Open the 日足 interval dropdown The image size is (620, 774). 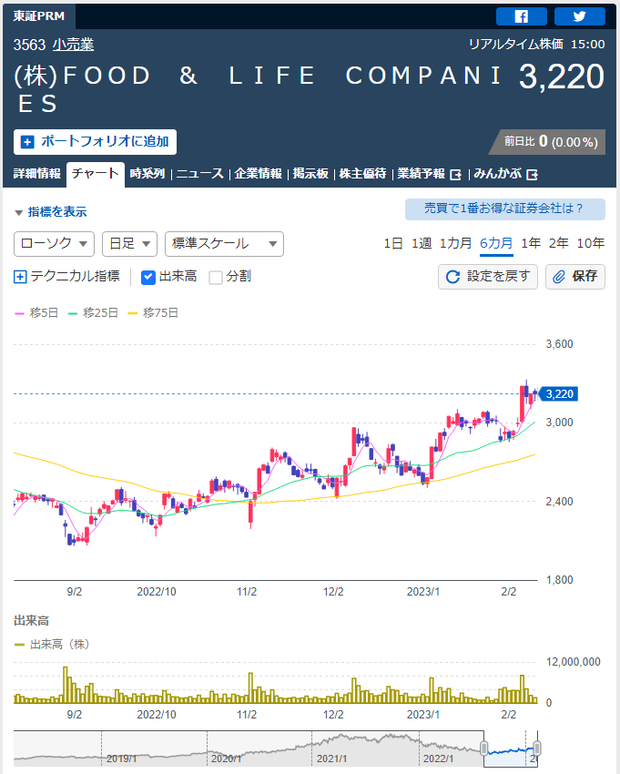[x=130, y=243]
